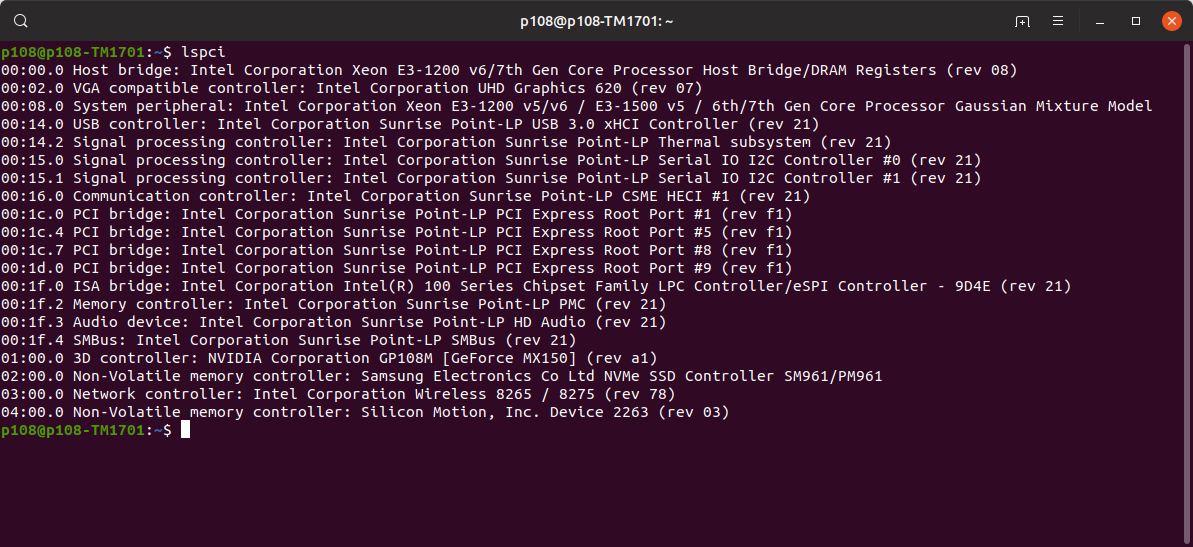Minimize the terminal window

point(1100,21)
